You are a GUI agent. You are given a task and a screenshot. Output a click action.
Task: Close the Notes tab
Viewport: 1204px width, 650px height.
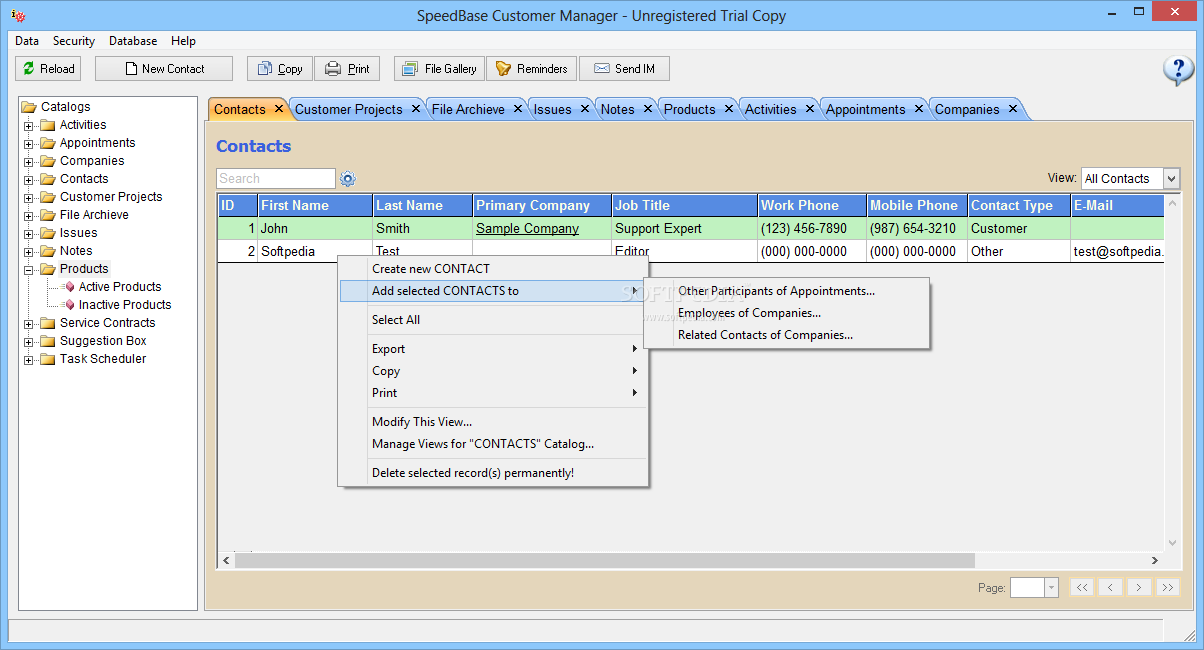point(648,109)
